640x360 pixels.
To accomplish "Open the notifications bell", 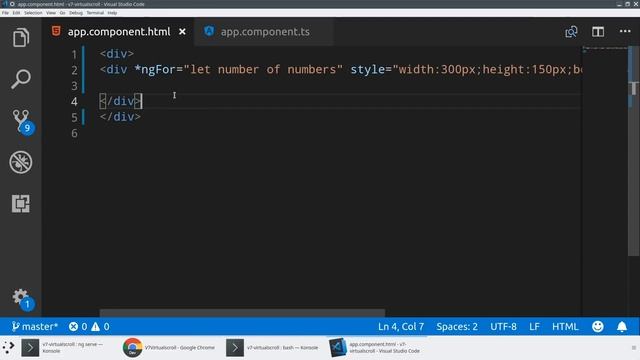I will click(622, 327).
